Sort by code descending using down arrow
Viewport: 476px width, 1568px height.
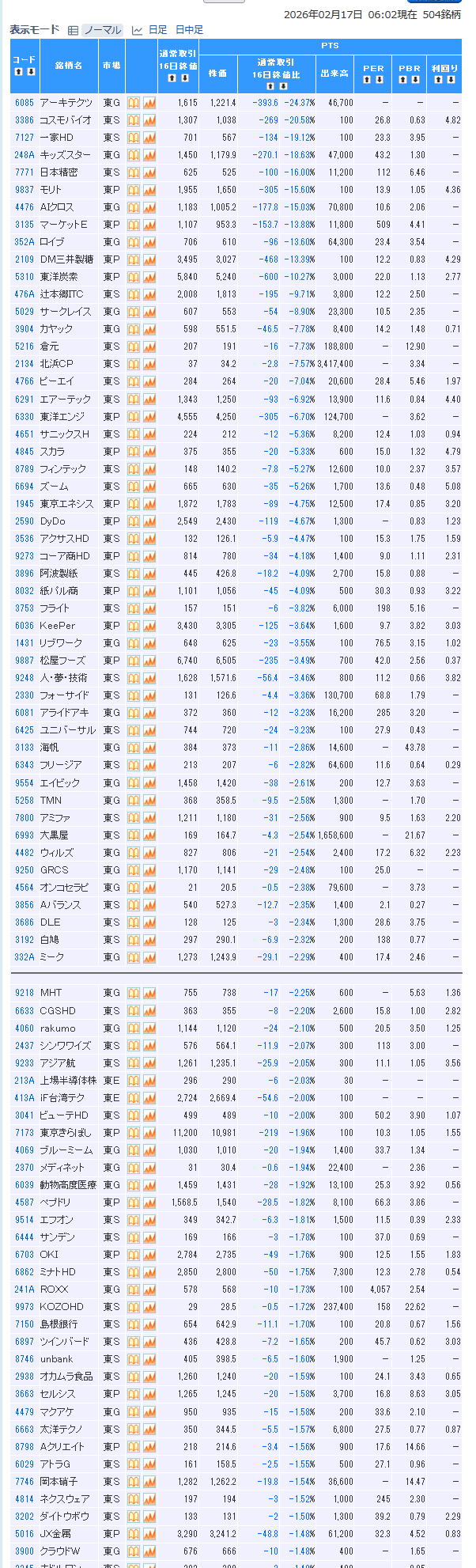tap(31, 72)
